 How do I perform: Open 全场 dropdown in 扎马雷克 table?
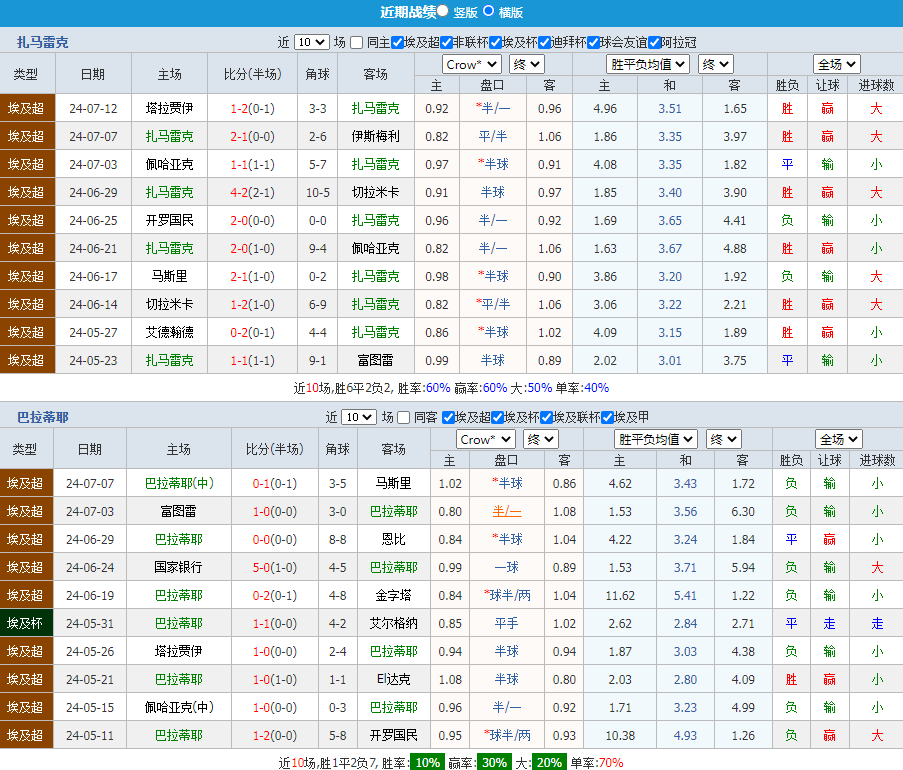point(836,65)
